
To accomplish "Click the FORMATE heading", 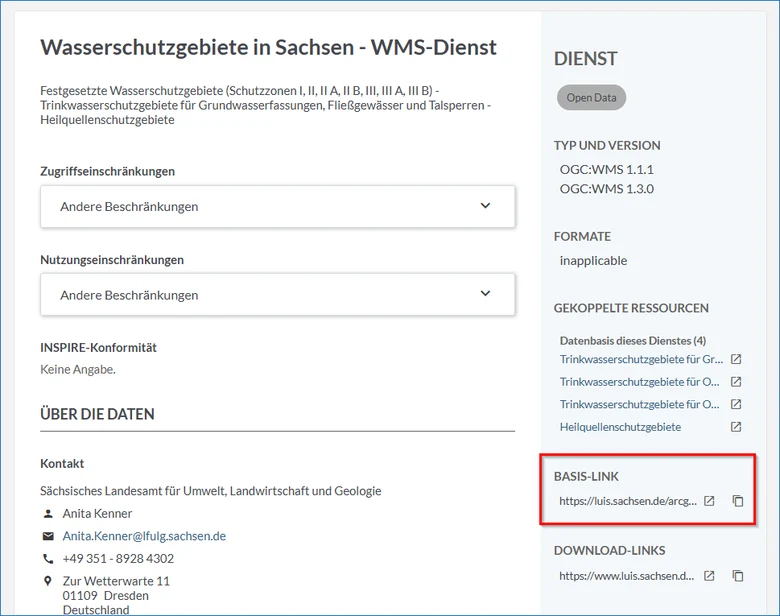I will point(583,236).
